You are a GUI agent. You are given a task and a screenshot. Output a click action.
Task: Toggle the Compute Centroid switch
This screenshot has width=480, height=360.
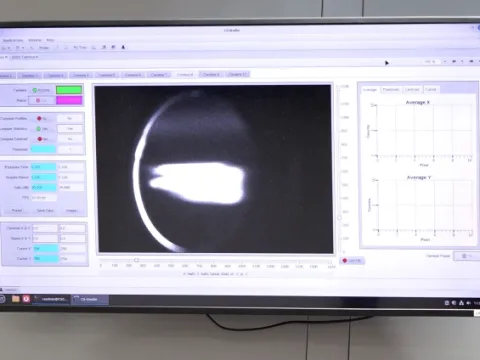pos(42,139)
